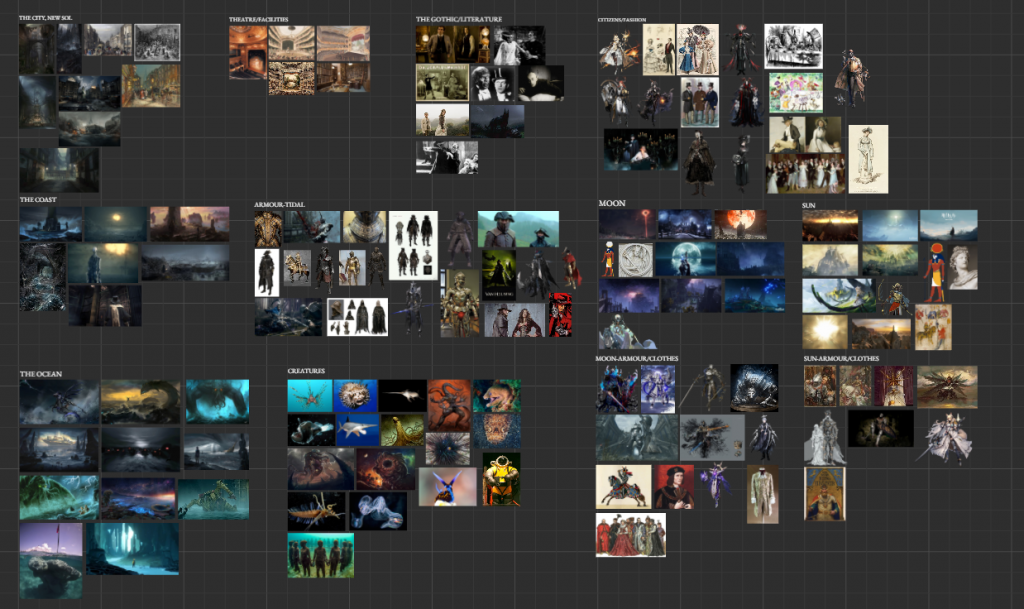Select the red eclipse ring over dark landscape
This screenshot has height=609, width=1024.
tap(627, 225)
